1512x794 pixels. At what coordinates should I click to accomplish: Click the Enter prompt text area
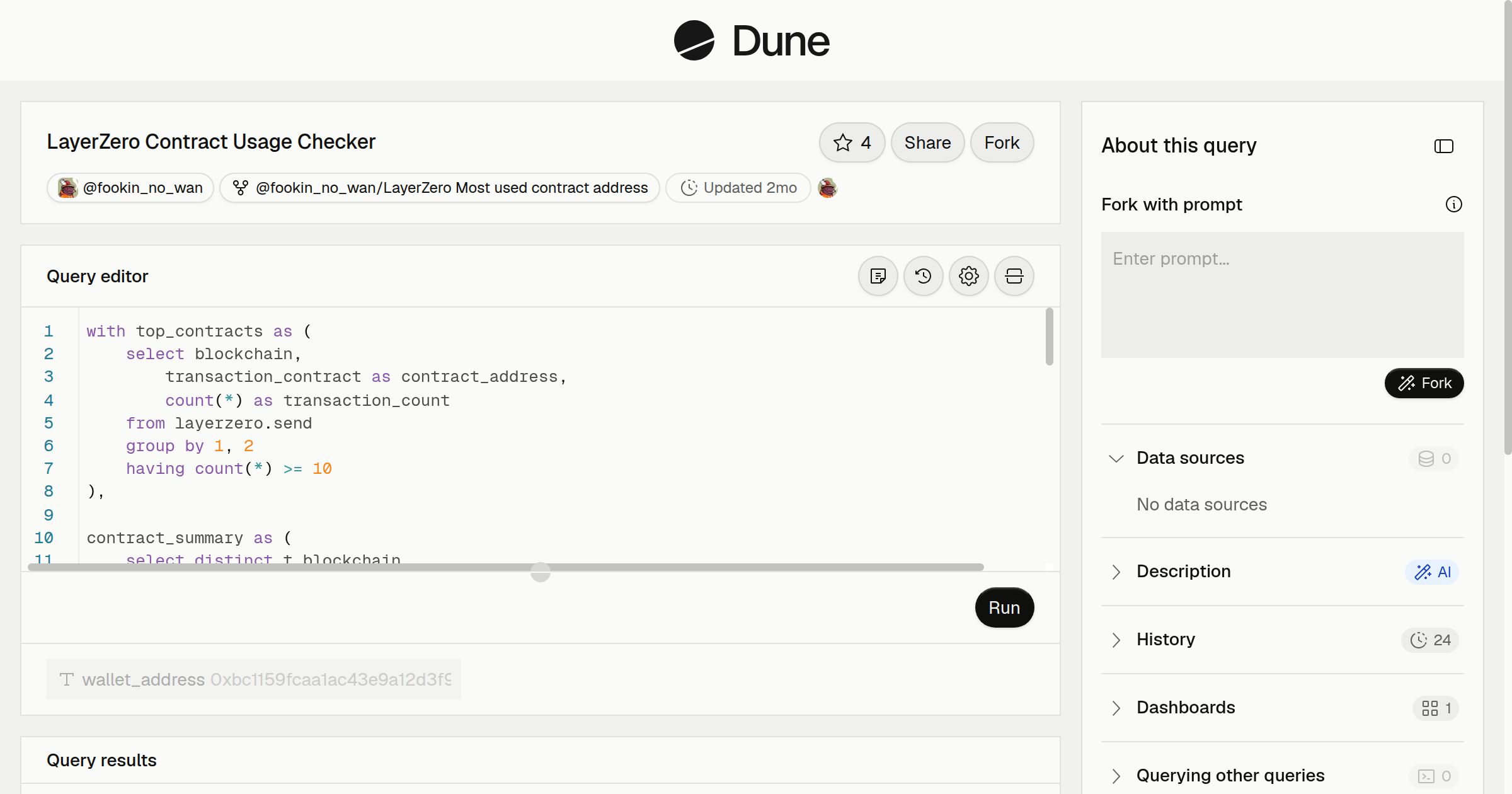pos(1282,295)
